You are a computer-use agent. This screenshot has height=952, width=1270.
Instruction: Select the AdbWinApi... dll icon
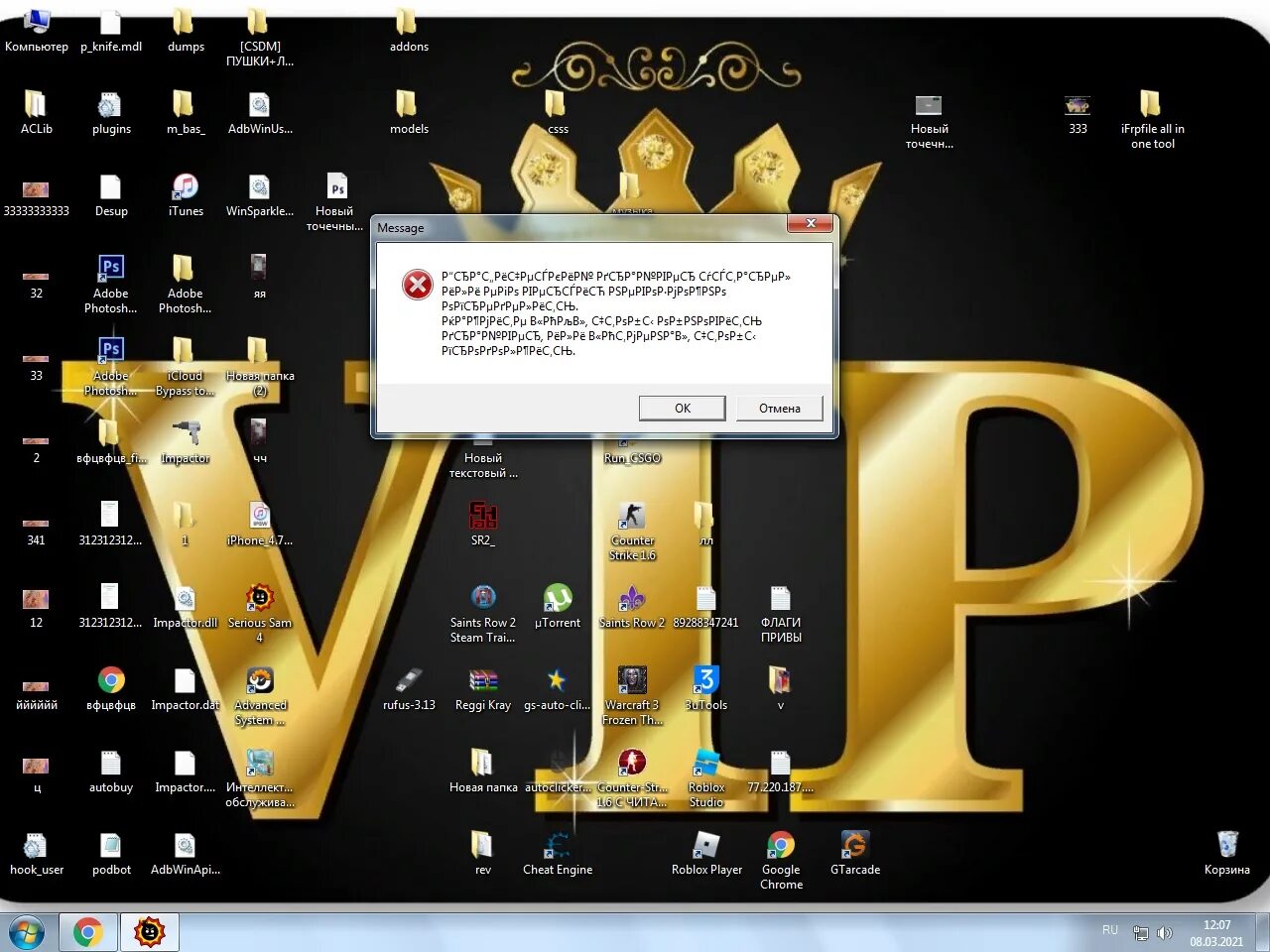(186, 853)
